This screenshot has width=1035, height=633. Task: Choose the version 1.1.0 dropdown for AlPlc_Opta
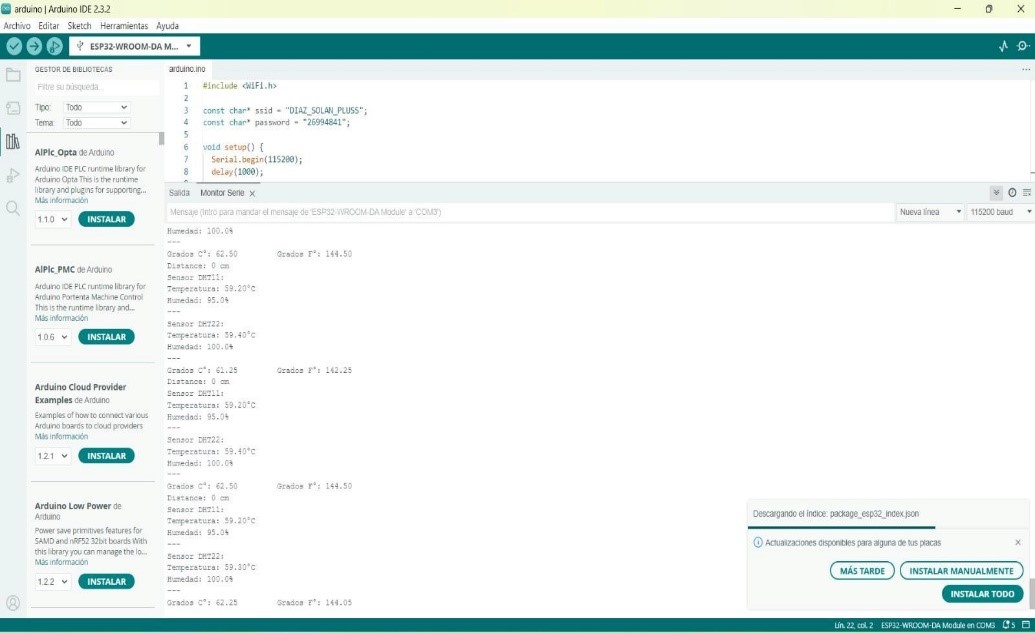pyautogui.click(x=53, y=219)
